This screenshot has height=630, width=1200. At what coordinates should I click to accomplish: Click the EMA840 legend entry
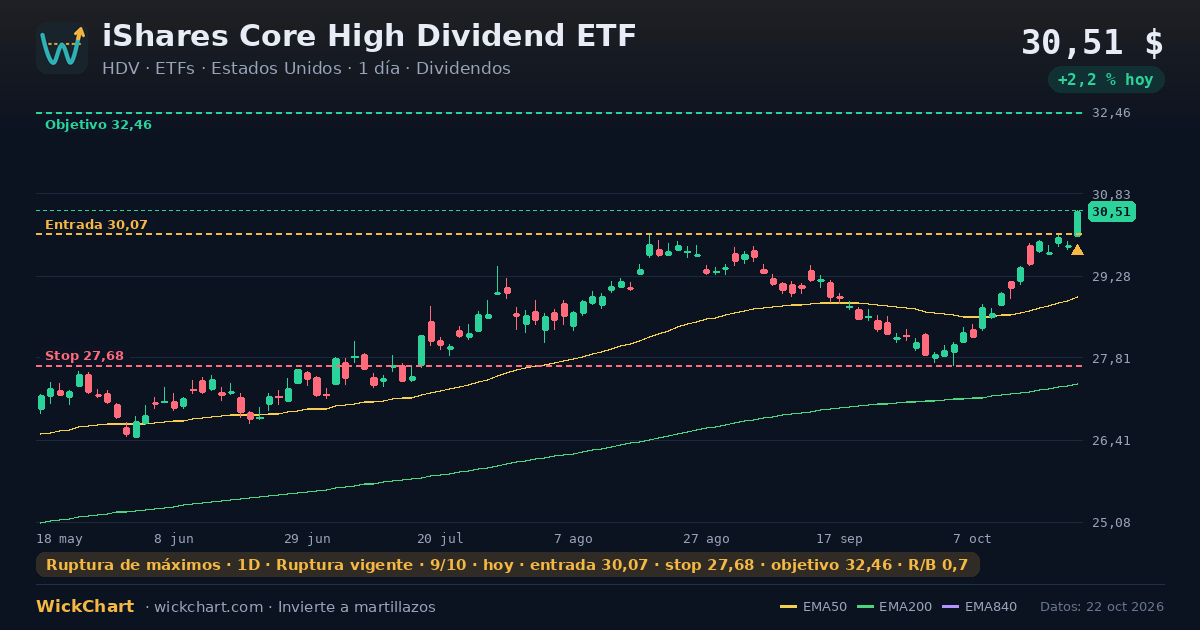click(978, 607)
